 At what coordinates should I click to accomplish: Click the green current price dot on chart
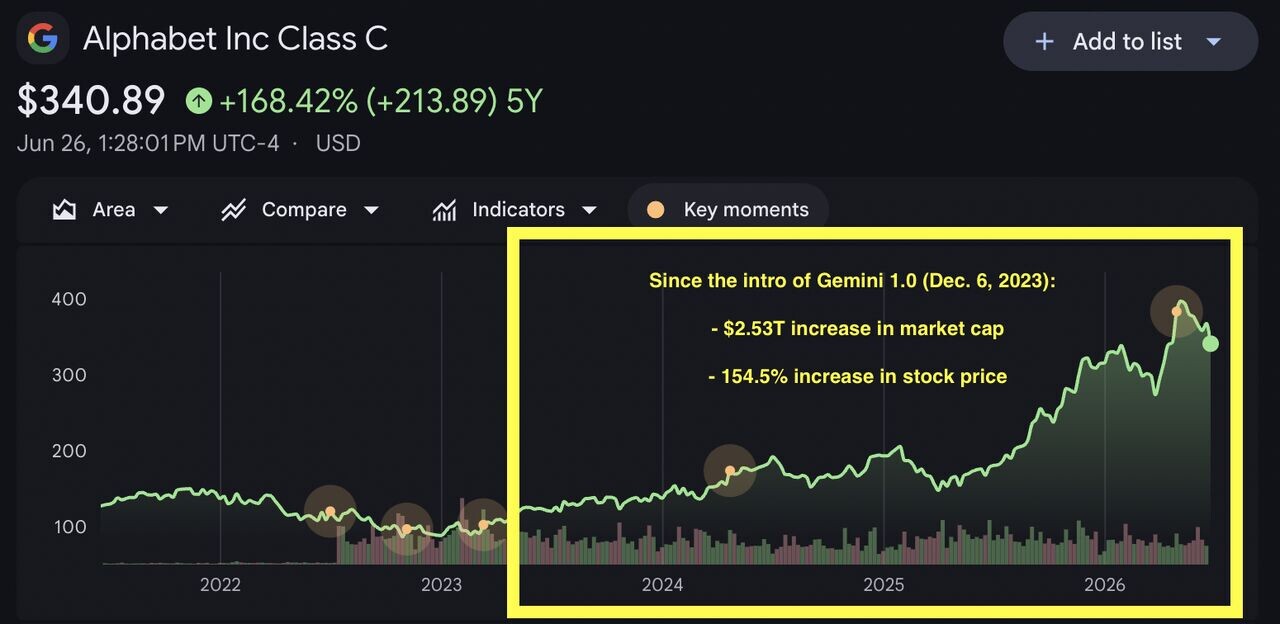click(1210, 344)
